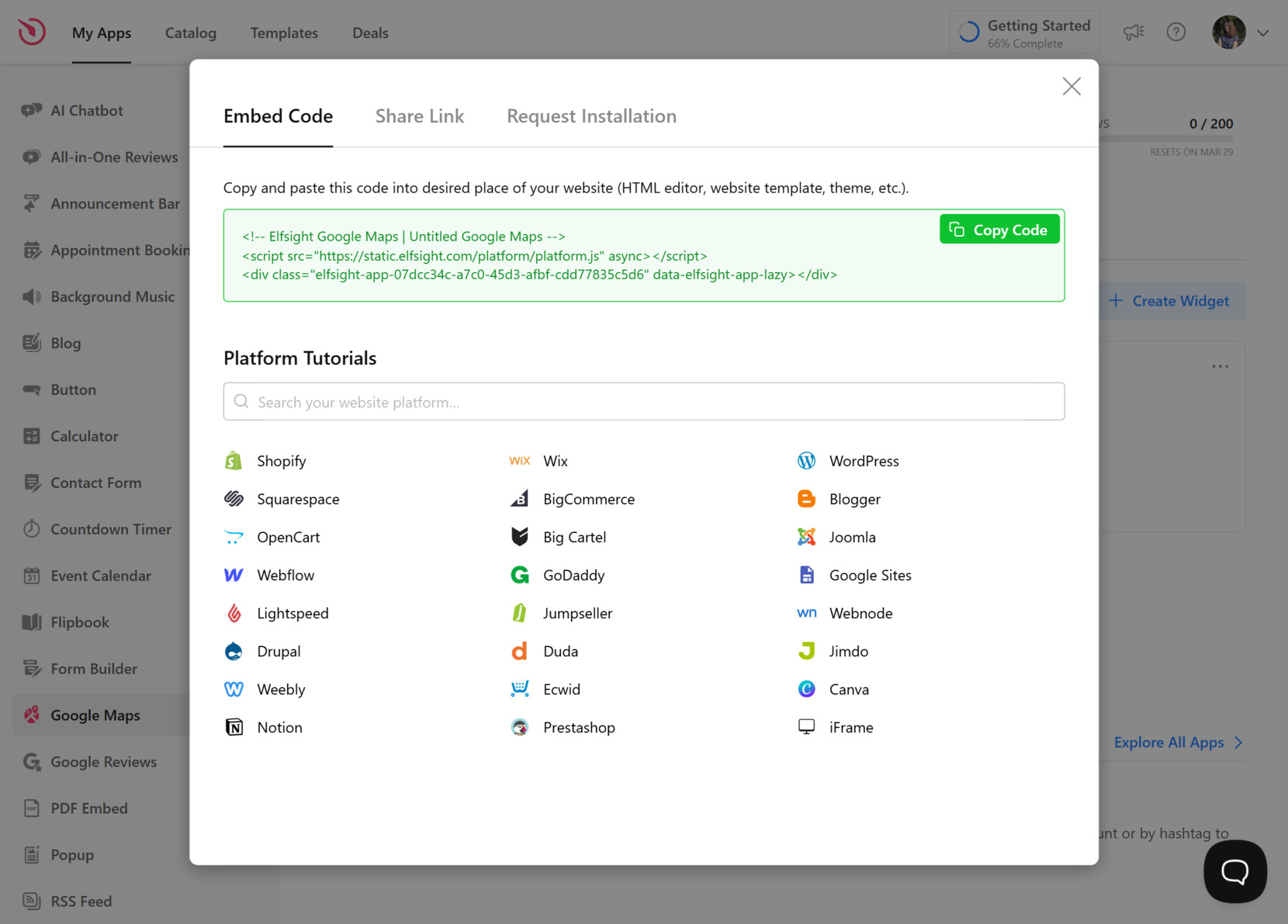This screenshot has width=1288, height=924.
Task: Click the Shopify platform icon
Action: pos(234,460)
